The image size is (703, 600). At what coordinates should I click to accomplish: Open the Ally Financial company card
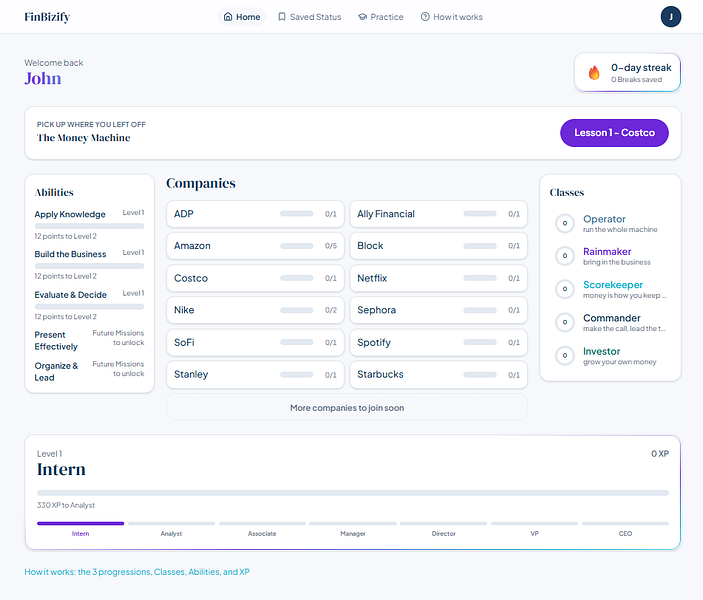438,214
